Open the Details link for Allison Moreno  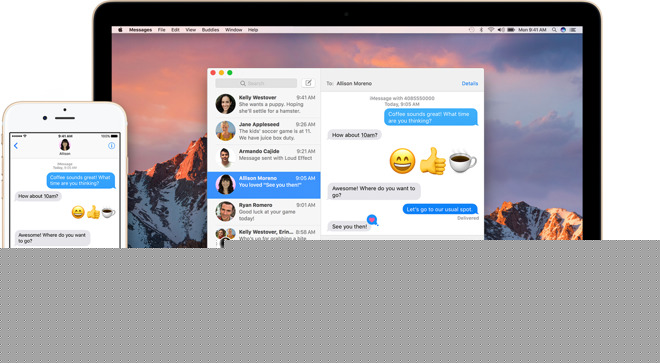tap(470, 83)
